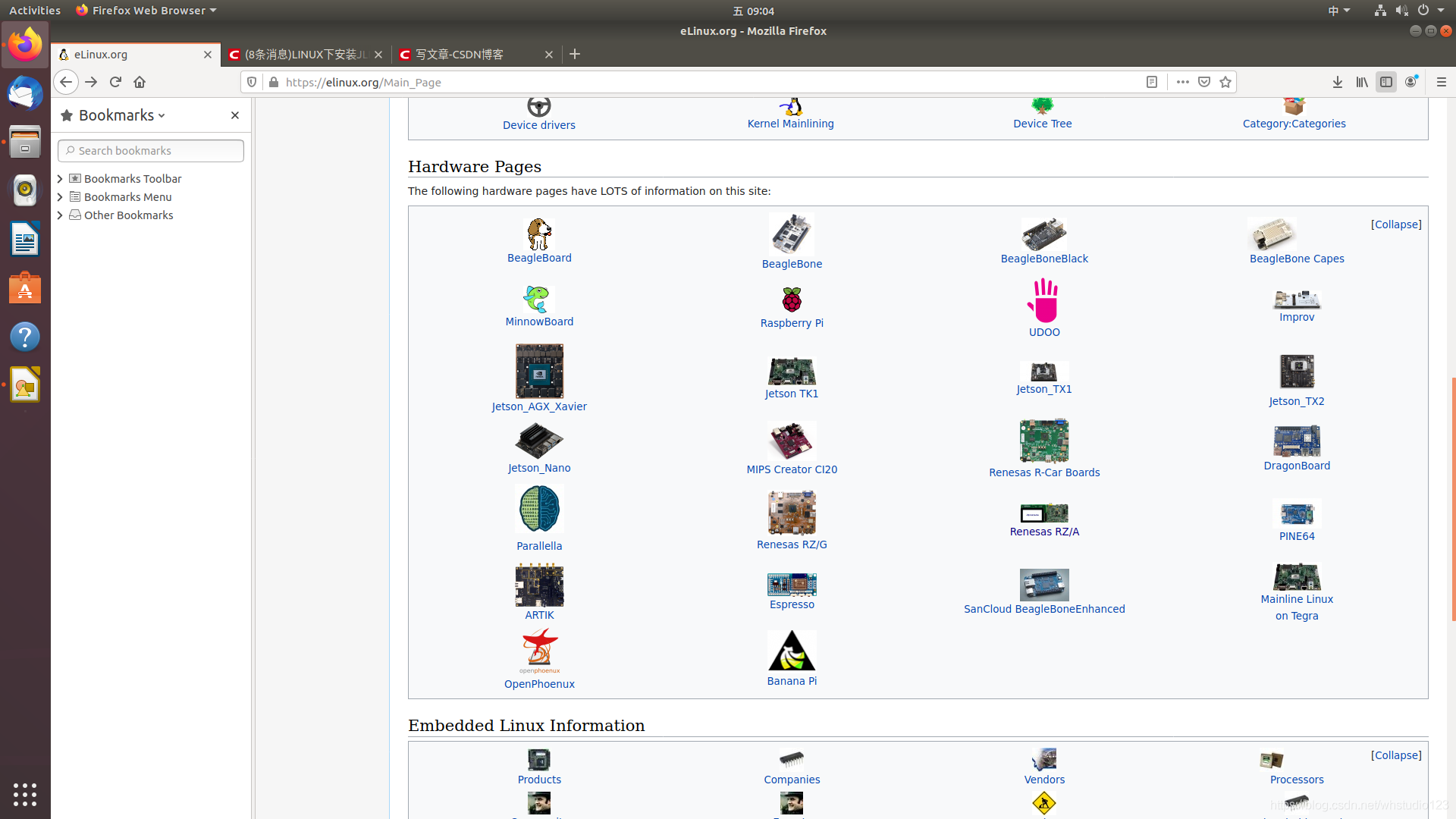Open the Mainline Linux on Tegra link
The height and width of the screenshot is (819, 1456).
pyautogui.click(x=1297, y=607)
